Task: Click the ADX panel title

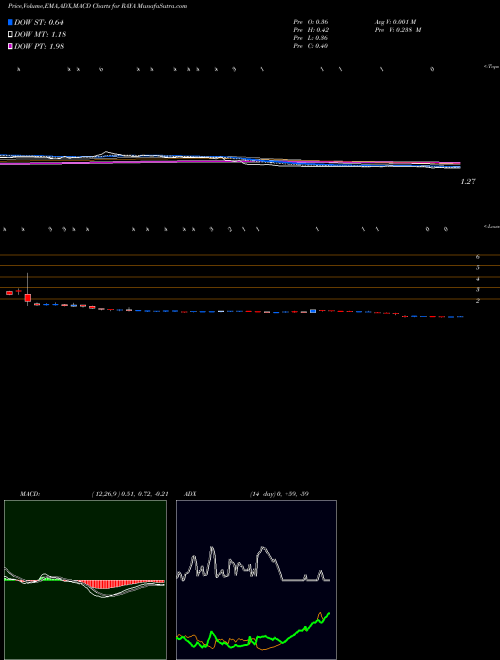Action: pos(190,494)
